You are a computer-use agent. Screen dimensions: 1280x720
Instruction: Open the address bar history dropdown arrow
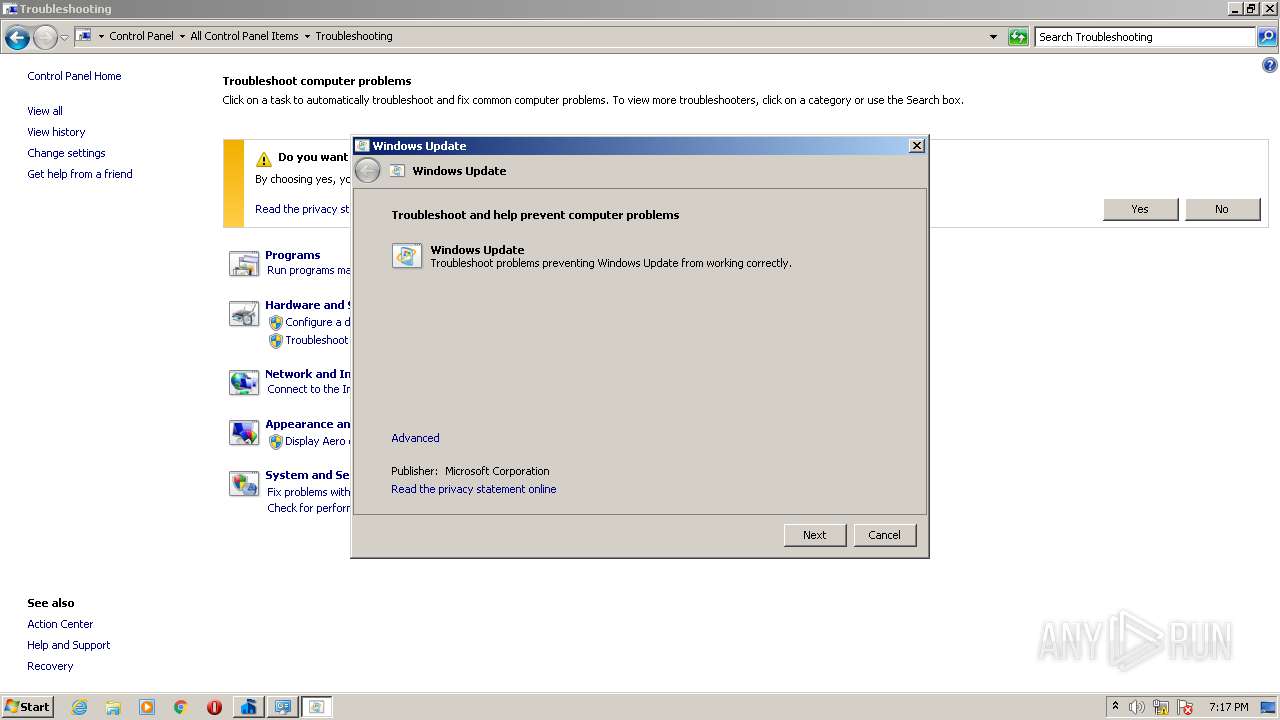click(993, 37)
